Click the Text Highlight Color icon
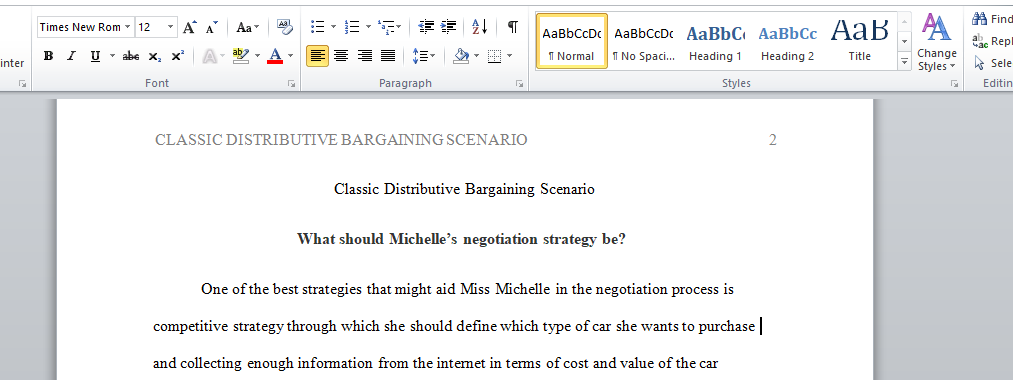The width and height of the screenshot is (1013, 380). (240, 56)
